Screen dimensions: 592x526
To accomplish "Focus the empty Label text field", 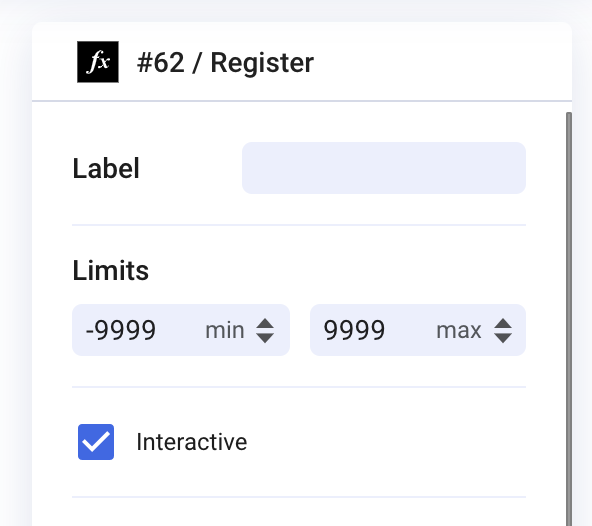I will point(384,168).
